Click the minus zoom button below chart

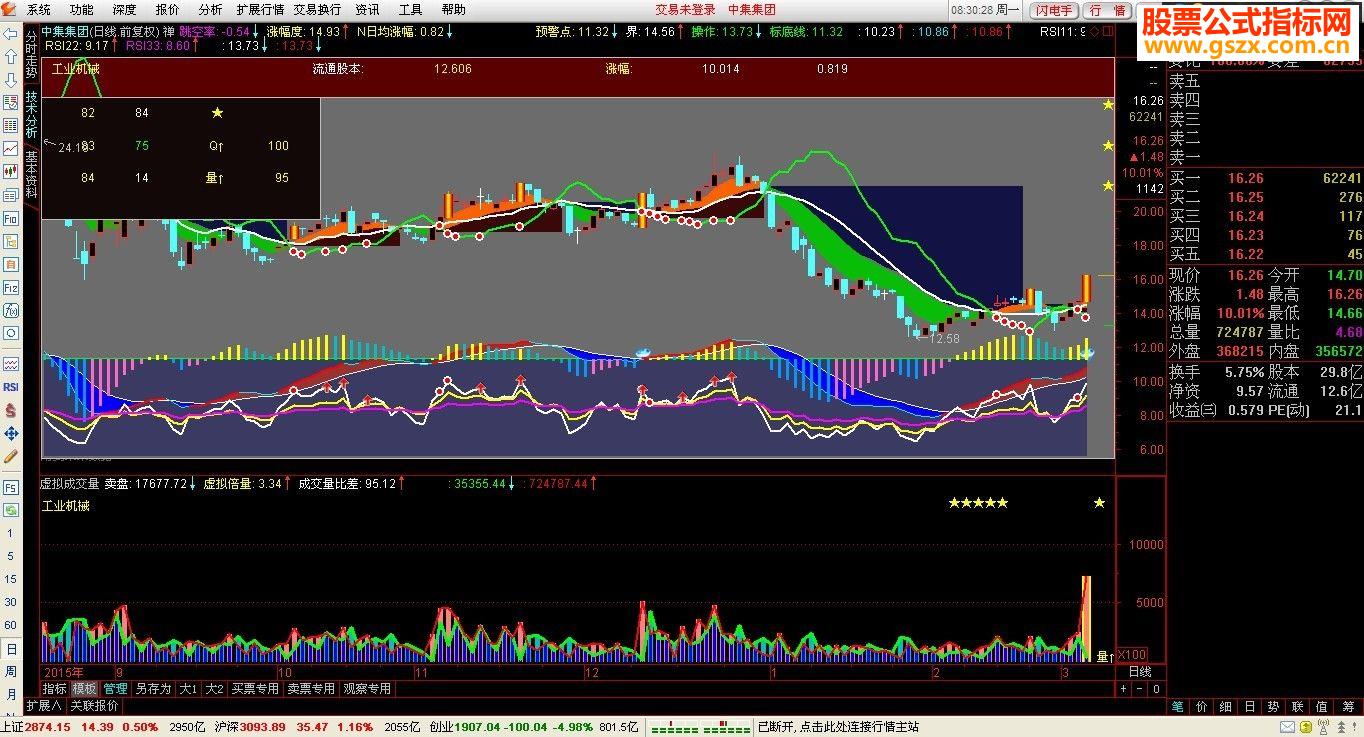1140,689
